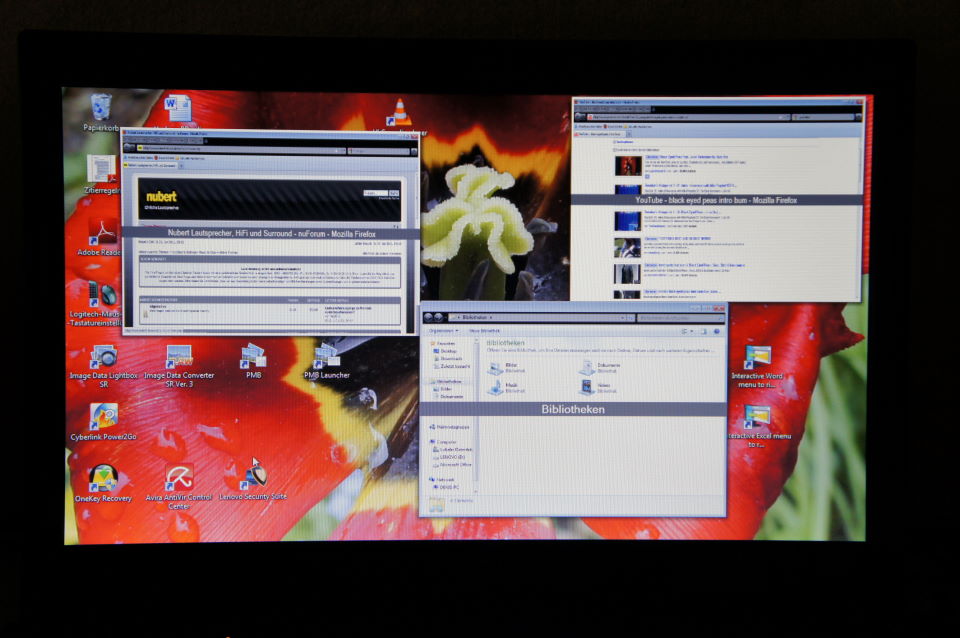The height and width of the screenshot is (638, 960).
Task: Launch Cyberlink Power2Go from desktop
Action: [103, 417]
